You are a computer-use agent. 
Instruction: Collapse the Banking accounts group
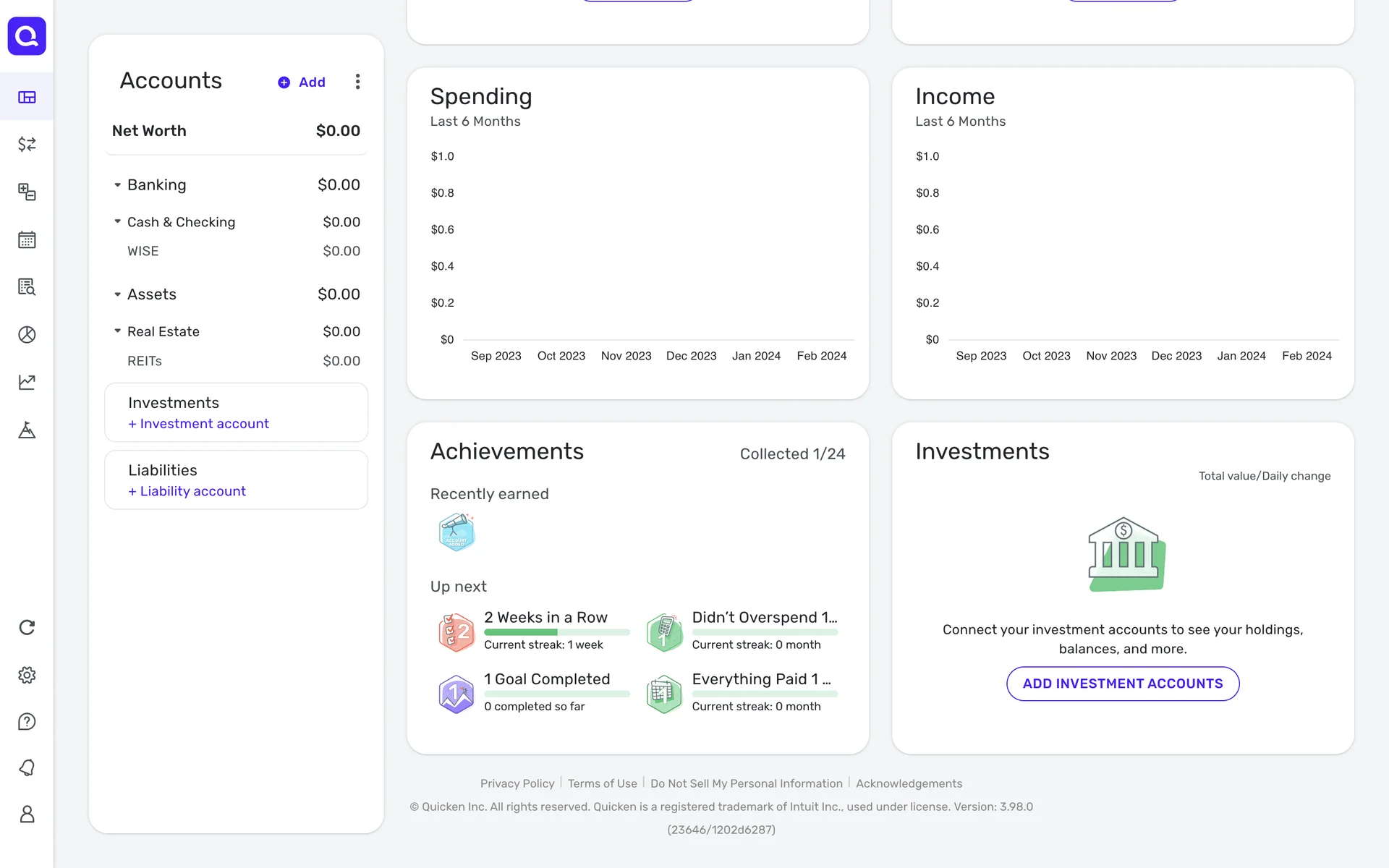[117, 185]
